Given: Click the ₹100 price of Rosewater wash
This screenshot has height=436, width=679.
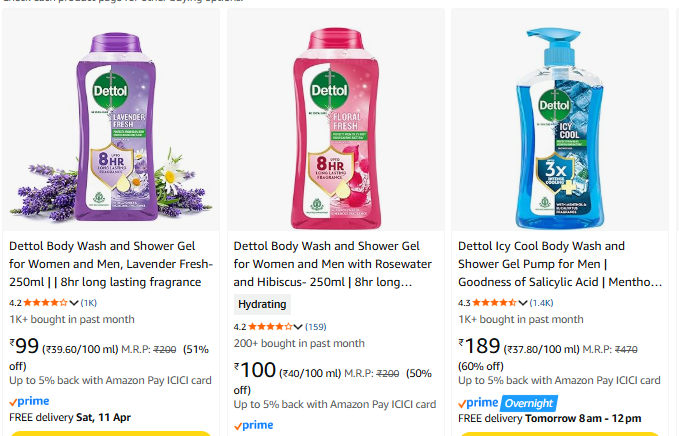Looking at the screenshot, I should pos(255,371).
